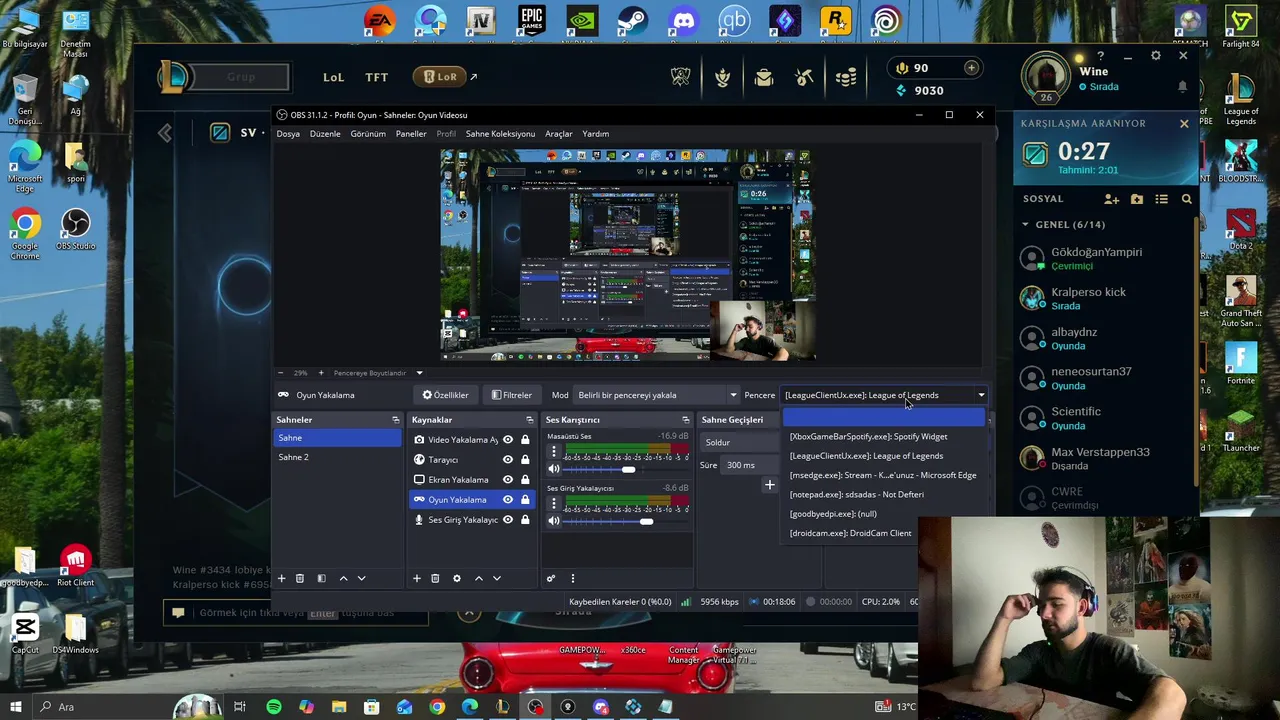Toggle visibility of Tarayıcı source

(x=508, y=460)
